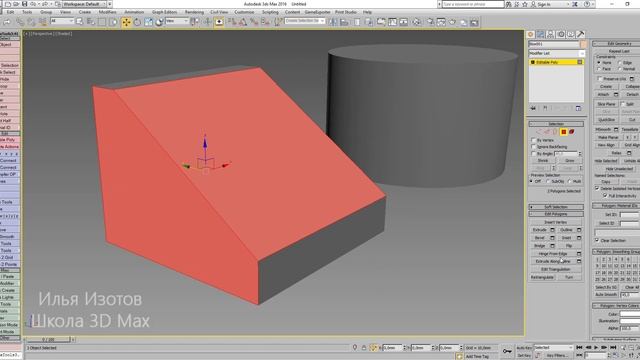Select Vertex sub-object level icon

coord(539,132)
